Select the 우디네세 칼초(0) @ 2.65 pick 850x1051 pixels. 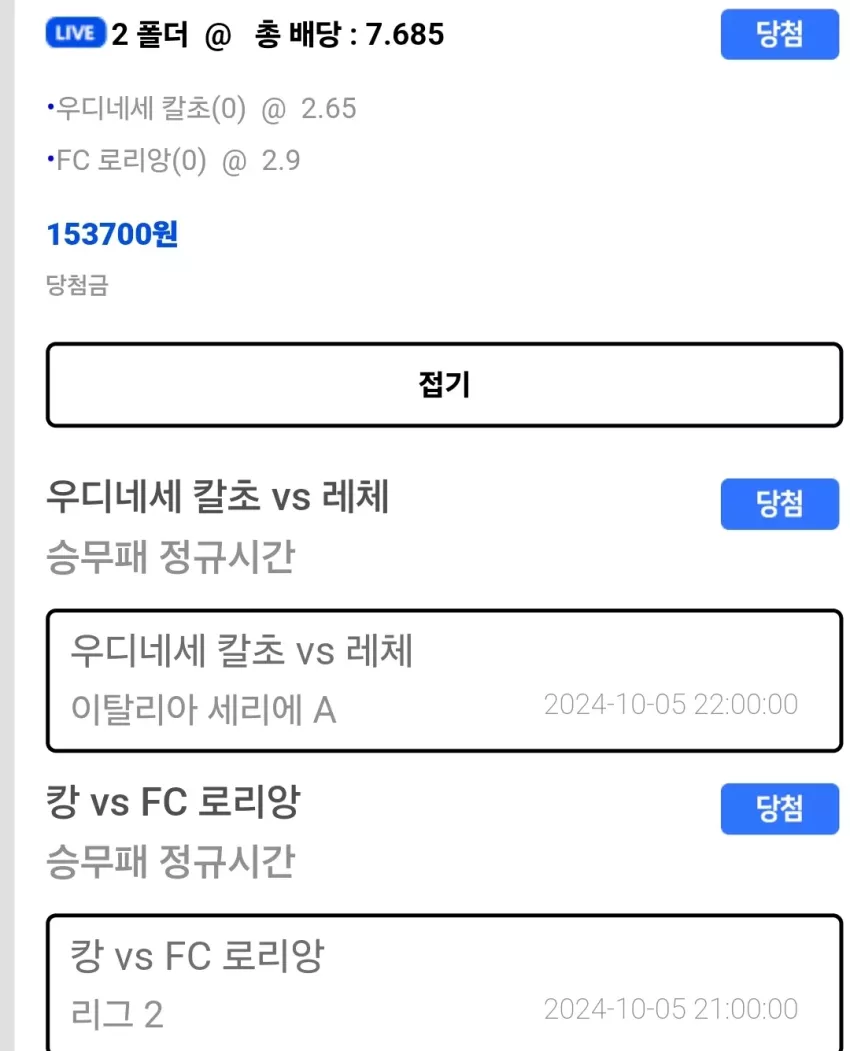click(x=201, y=109)
